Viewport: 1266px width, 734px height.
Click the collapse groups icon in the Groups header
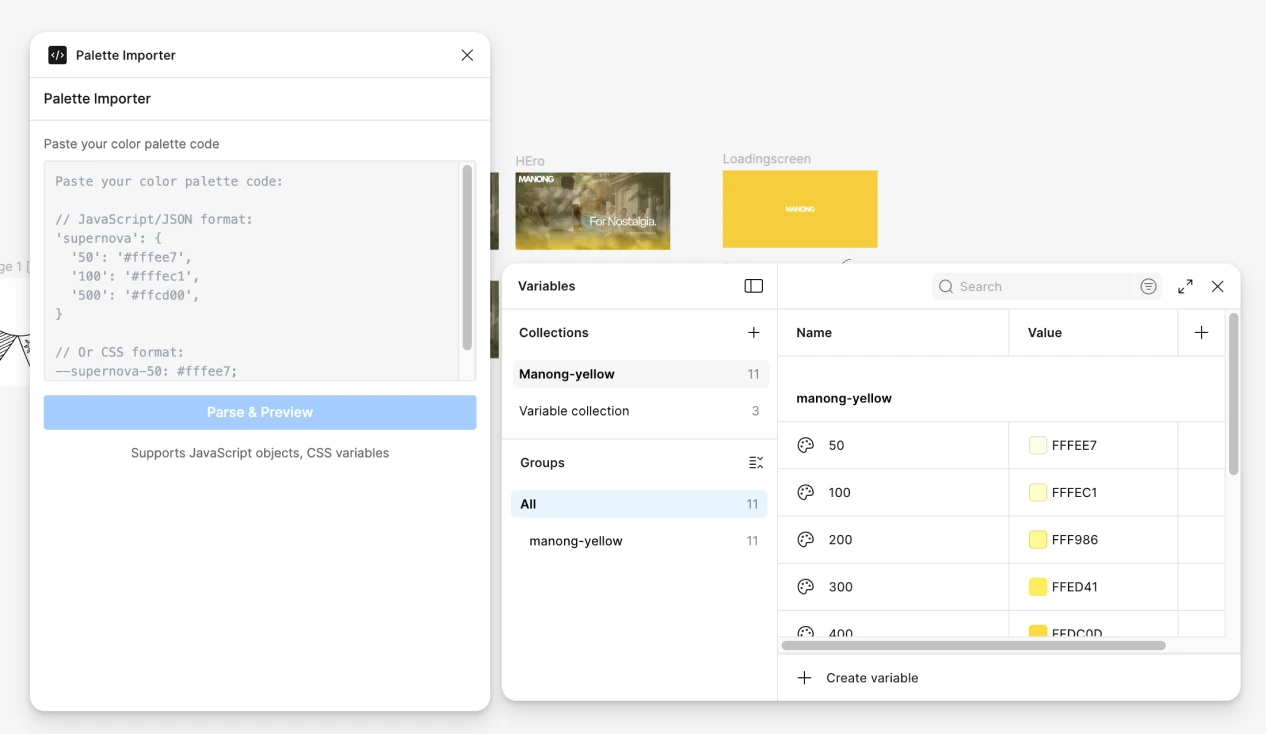pyautogui.click(x=755, y=462)
